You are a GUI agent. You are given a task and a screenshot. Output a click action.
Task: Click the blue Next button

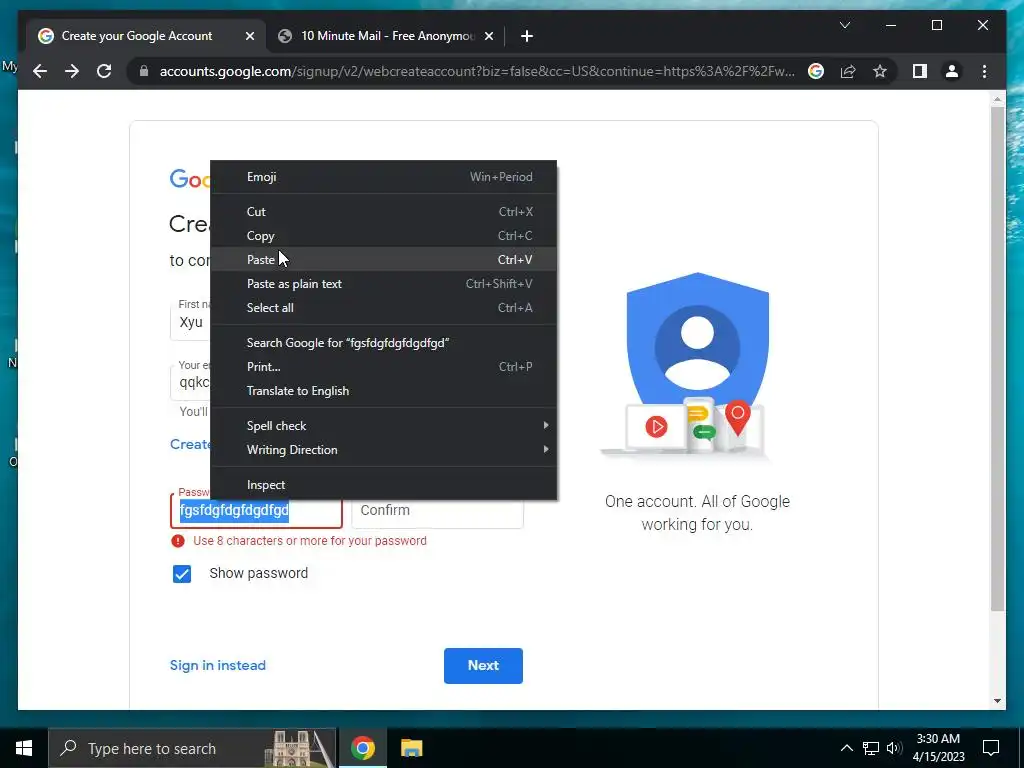click(x=483, y=665)
